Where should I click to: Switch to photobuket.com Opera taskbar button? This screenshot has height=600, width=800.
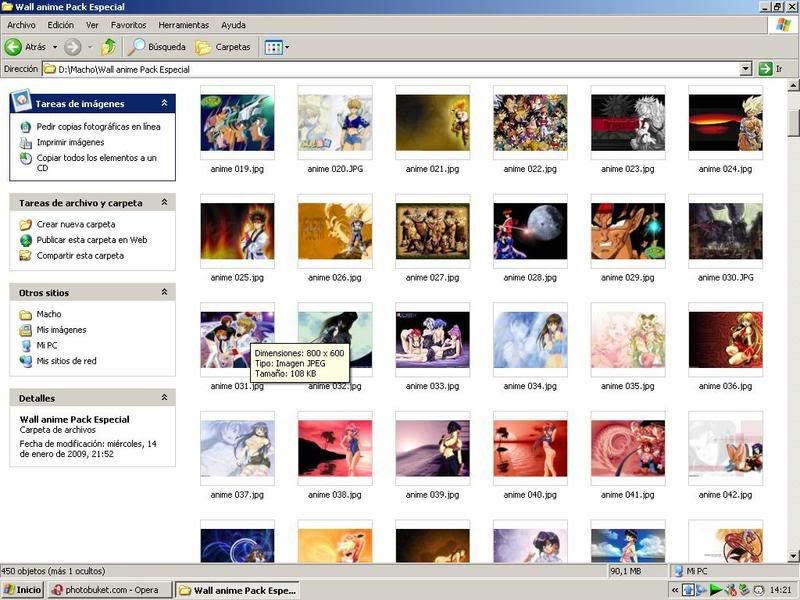click(109, 590)
